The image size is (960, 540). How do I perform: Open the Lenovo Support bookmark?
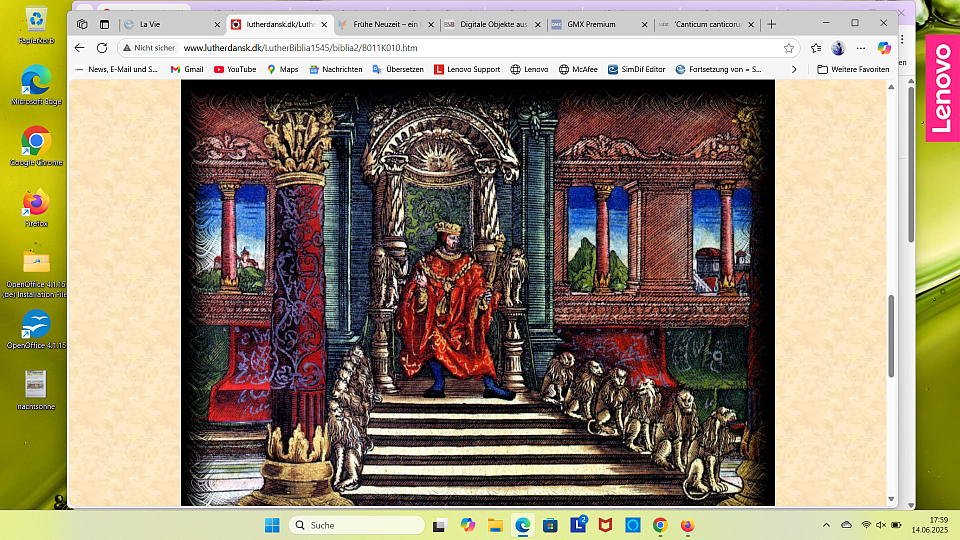(x=467, y=69)
